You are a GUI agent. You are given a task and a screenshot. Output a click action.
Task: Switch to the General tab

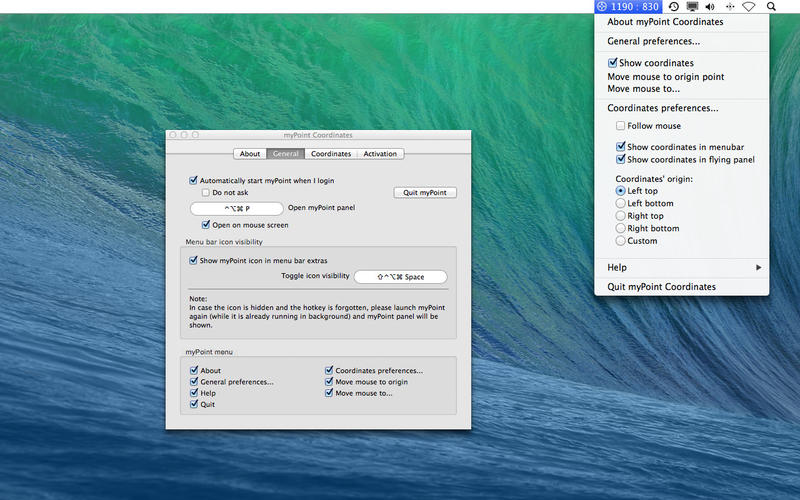click(x=286, y=154)
